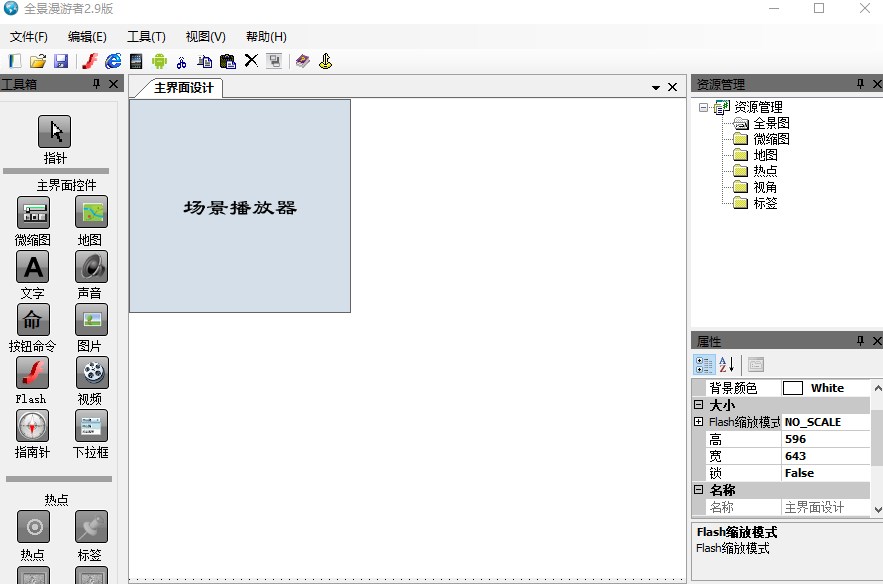This screenshot has height=584, width=883.
Task: Toggle alphabetical sort in 属性 panel
Action: [727, 365]
